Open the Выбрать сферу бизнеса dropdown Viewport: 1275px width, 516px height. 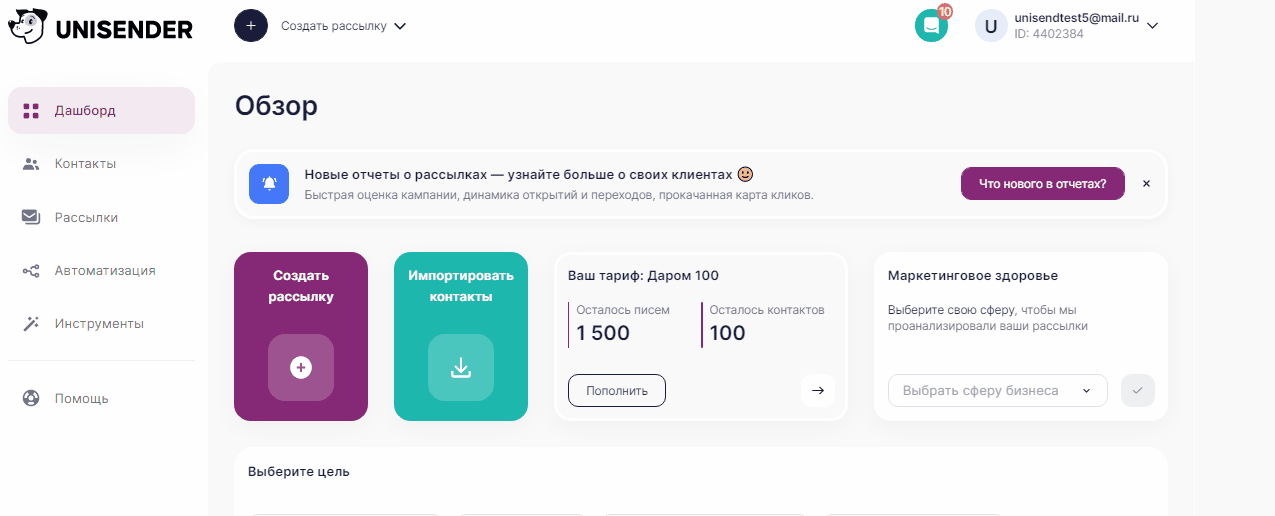pos(998,391)
